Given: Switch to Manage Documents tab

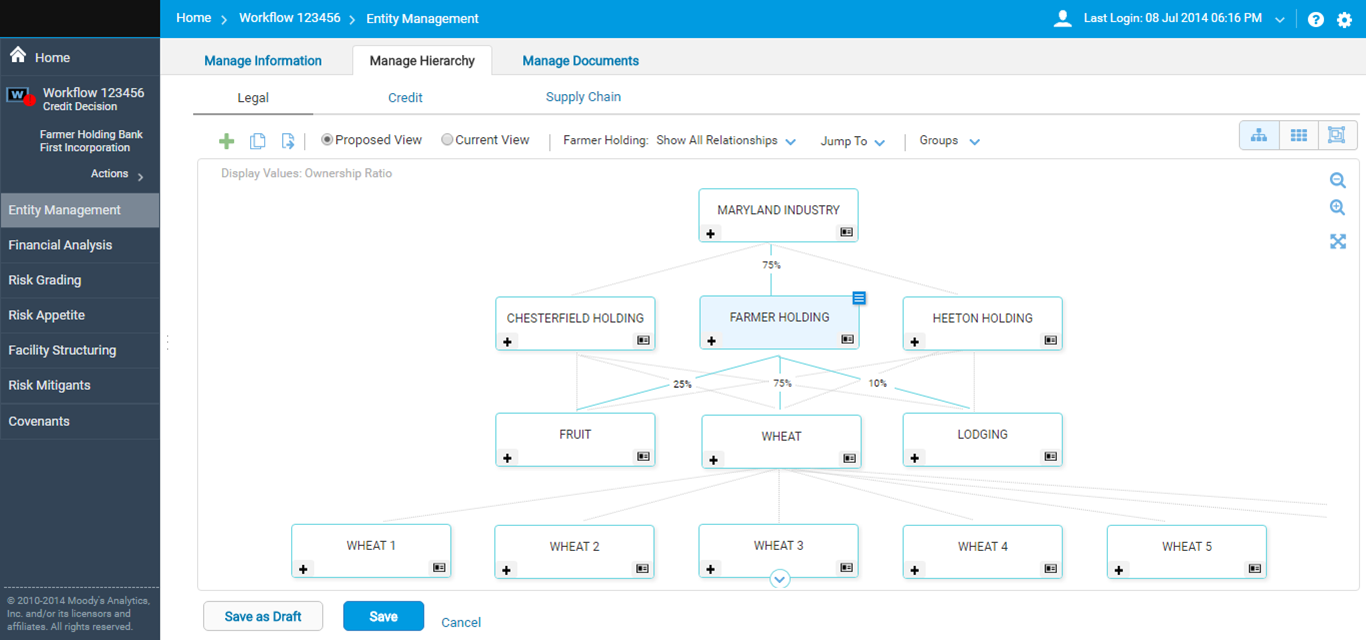Looking at the screenshot, I should (580, 61).
